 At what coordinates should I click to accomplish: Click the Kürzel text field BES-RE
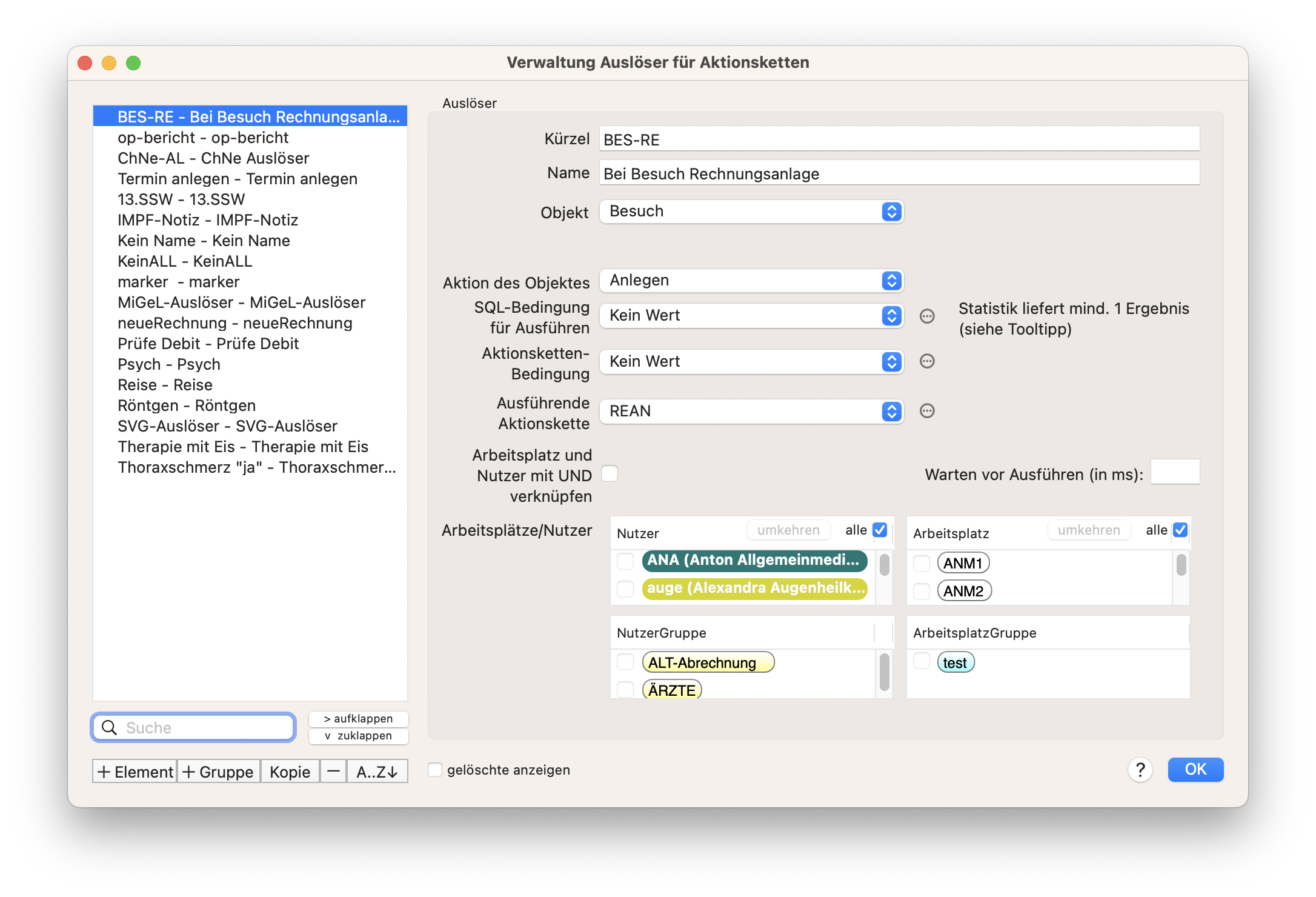point(899,139)
